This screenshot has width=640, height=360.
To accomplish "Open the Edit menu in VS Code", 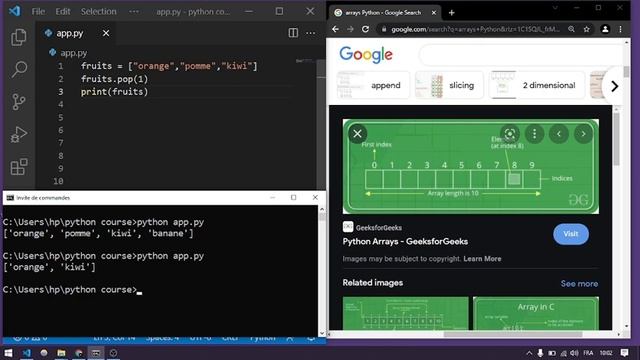I will 63,11.
